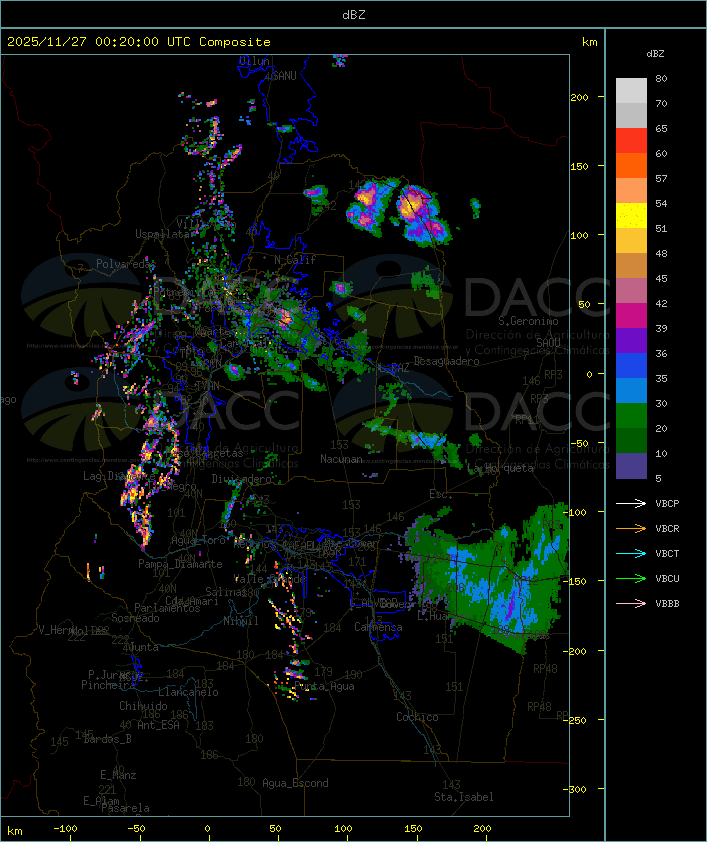Click the 'Pasarela' map label
Screen dimensions: 707x842
(x=126, y=808)
